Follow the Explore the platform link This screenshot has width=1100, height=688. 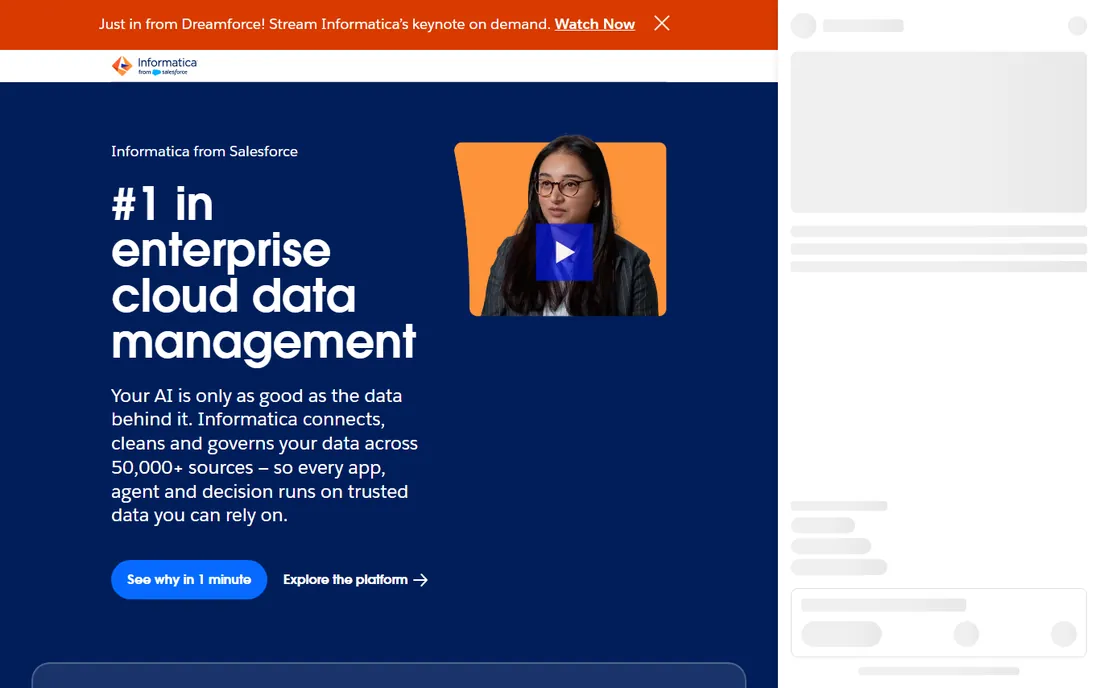(x=355, y=579)
